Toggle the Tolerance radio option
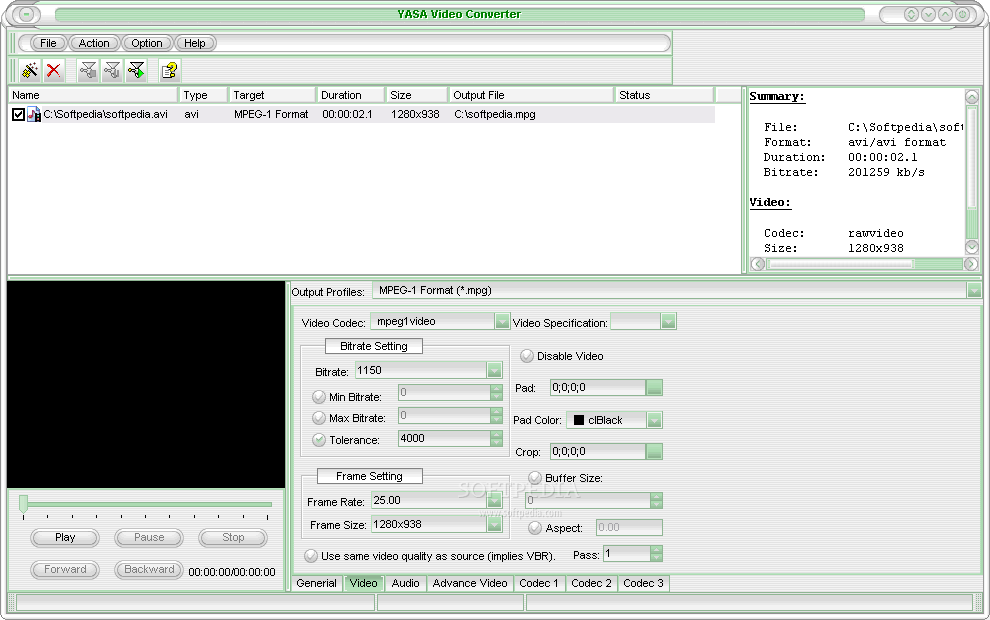 tap(319, 439)
